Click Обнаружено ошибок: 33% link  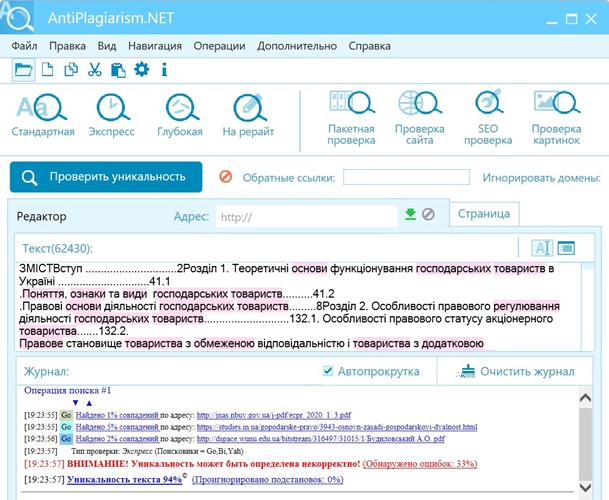click(420, 463)
